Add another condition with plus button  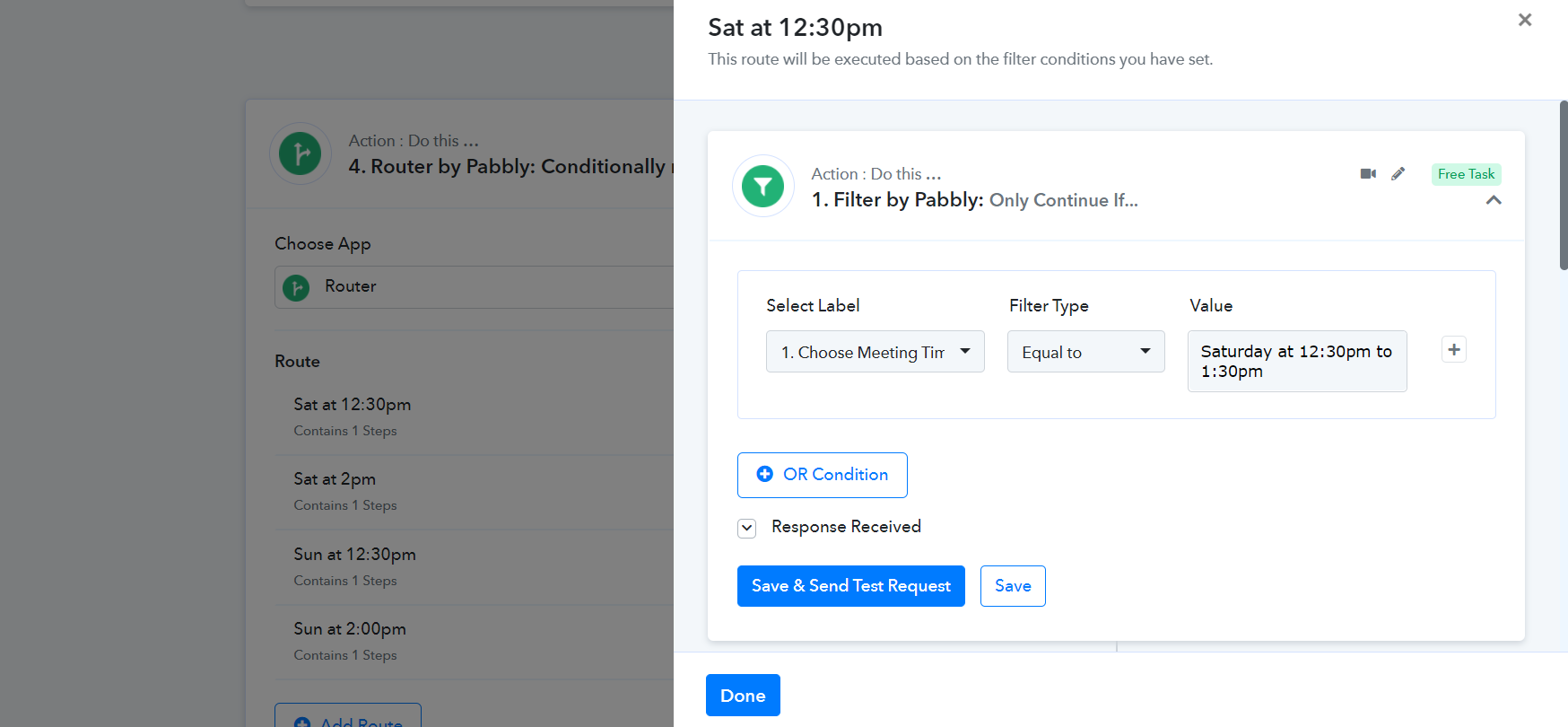click(1454, 349)
